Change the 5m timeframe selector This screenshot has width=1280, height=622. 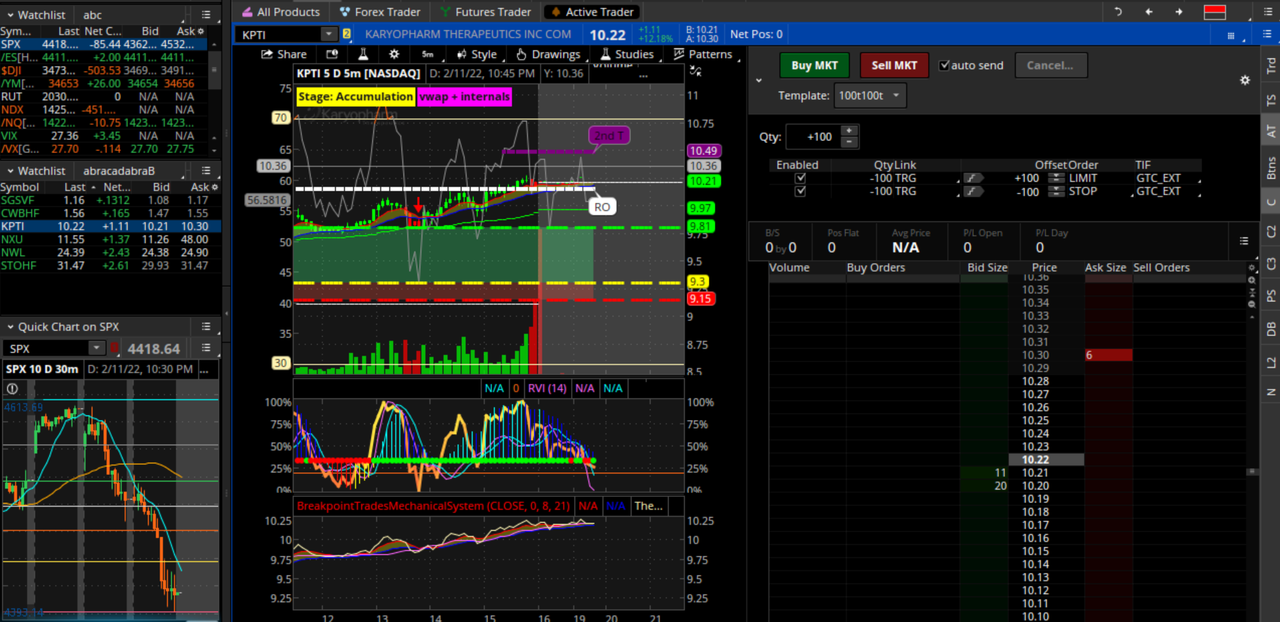point(428,54)
